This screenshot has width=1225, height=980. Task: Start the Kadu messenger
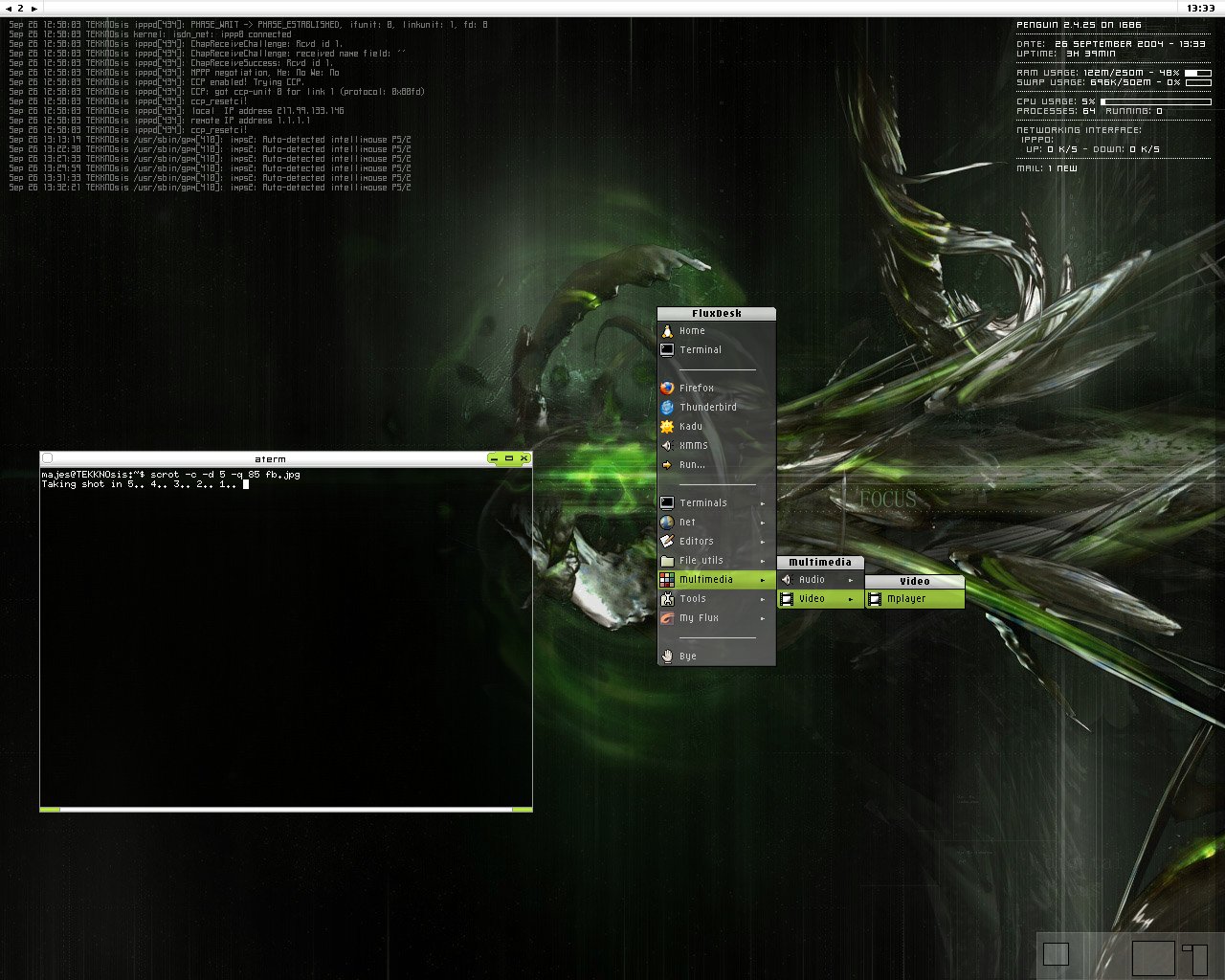pyautogui.click(x=690, y=427)
